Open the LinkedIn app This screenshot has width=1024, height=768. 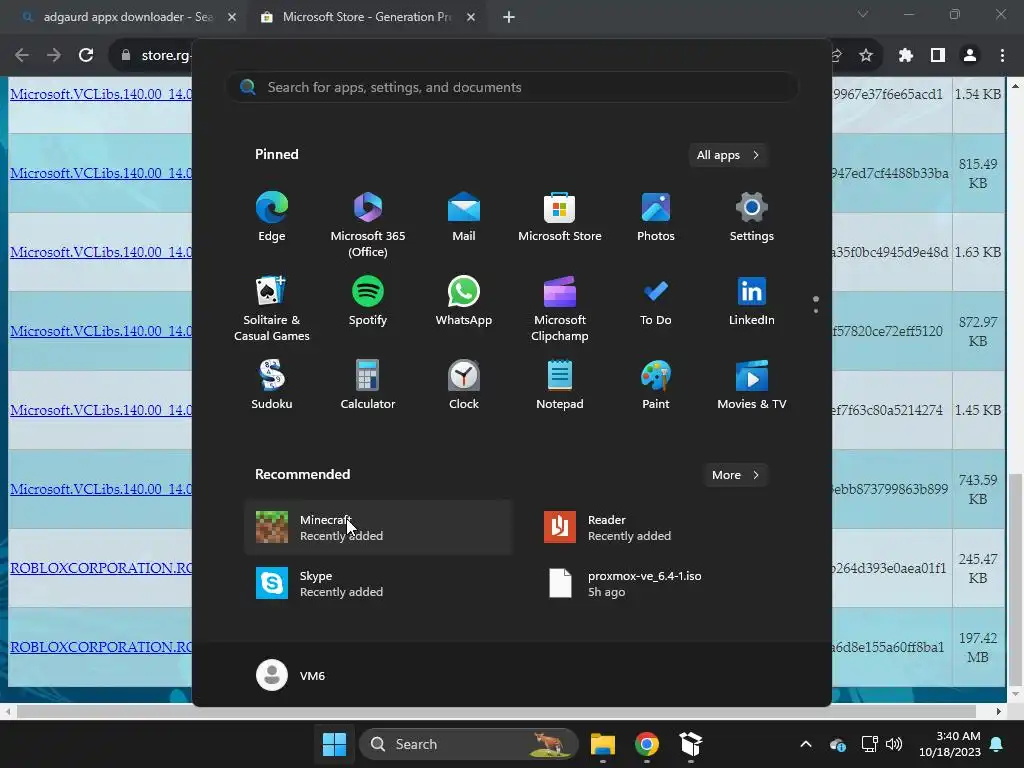pos(752,301)
